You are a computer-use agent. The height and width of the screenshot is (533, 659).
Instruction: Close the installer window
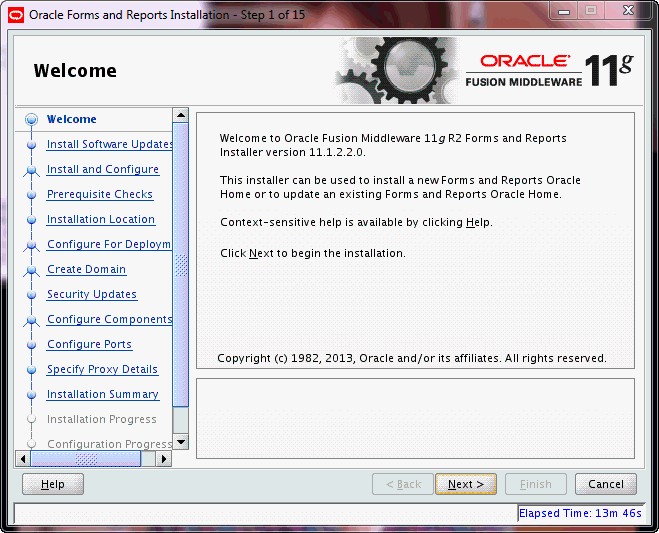[x=628, y=11]
